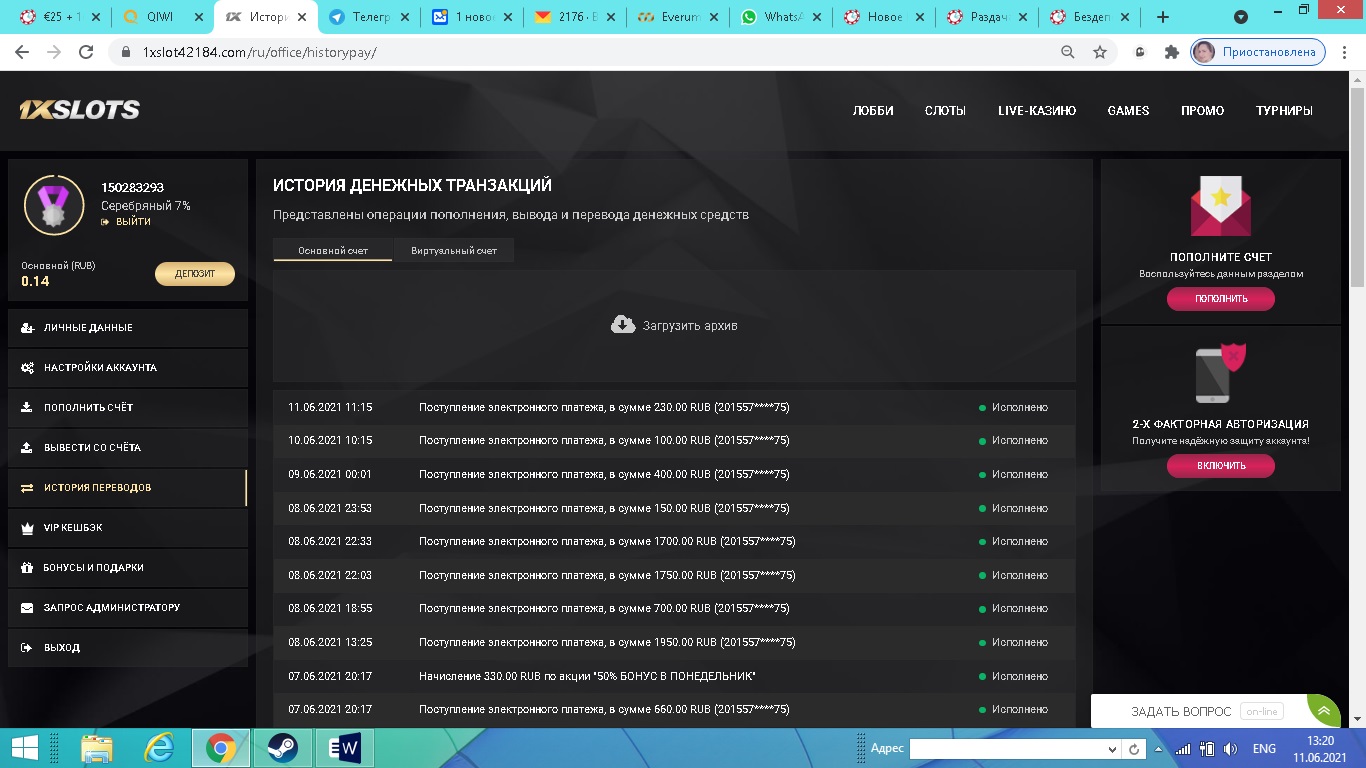Click the volume speaker icon in the tray

(x=1230, y=749)
